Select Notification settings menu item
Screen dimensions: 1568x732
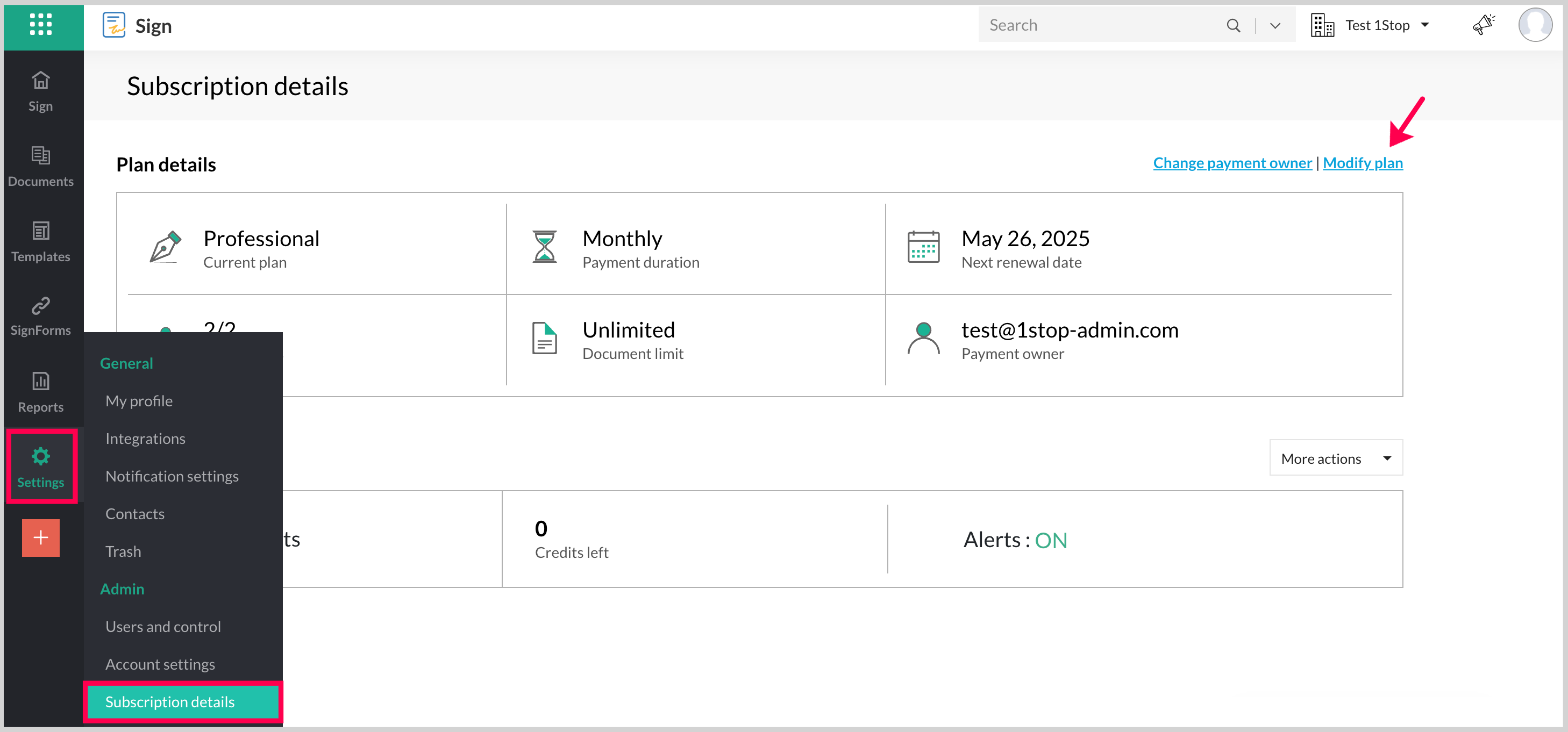pyautogui.click(x=172, y=476)
